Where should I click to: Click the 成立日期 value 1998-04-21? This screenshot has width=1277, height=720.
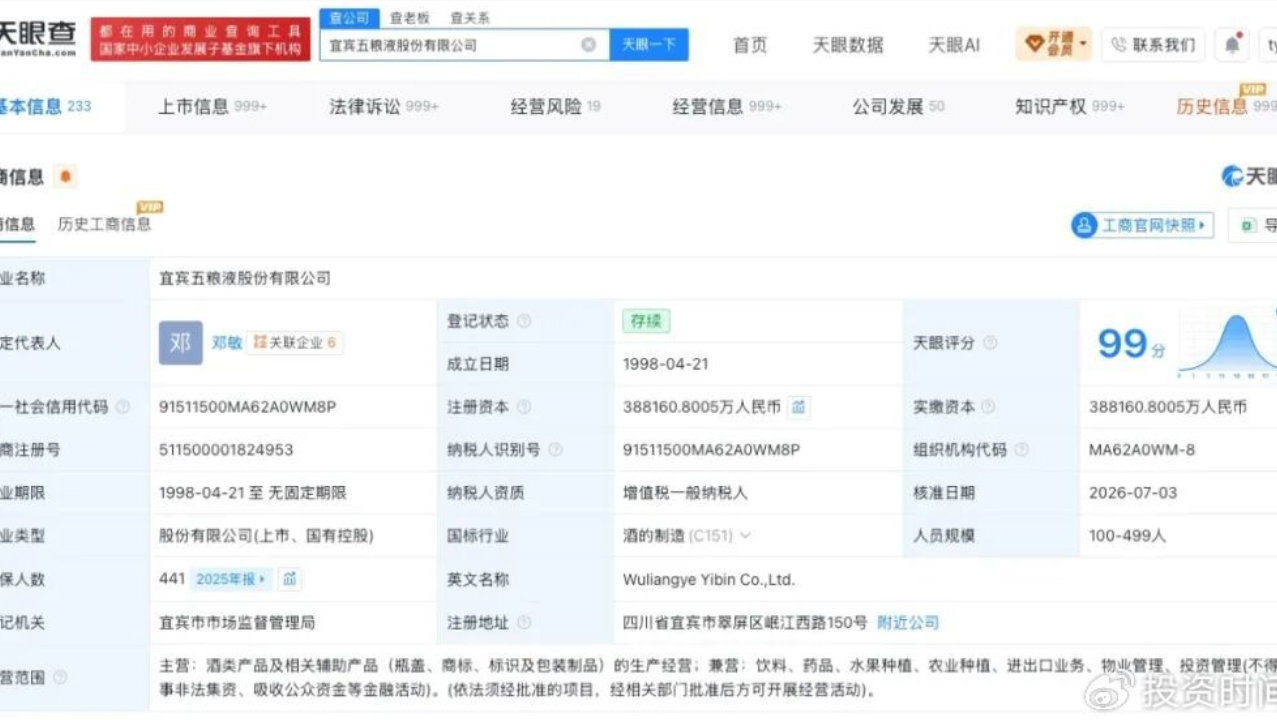point(665,364)
